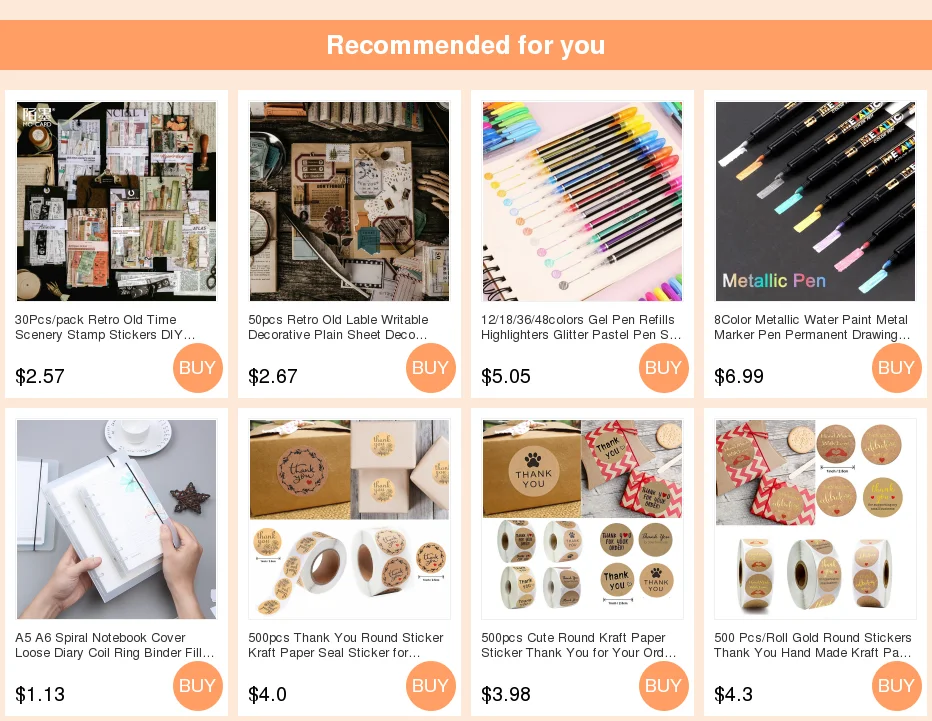Click BUY for Retro Old Lable sheets

coord(431,367)
